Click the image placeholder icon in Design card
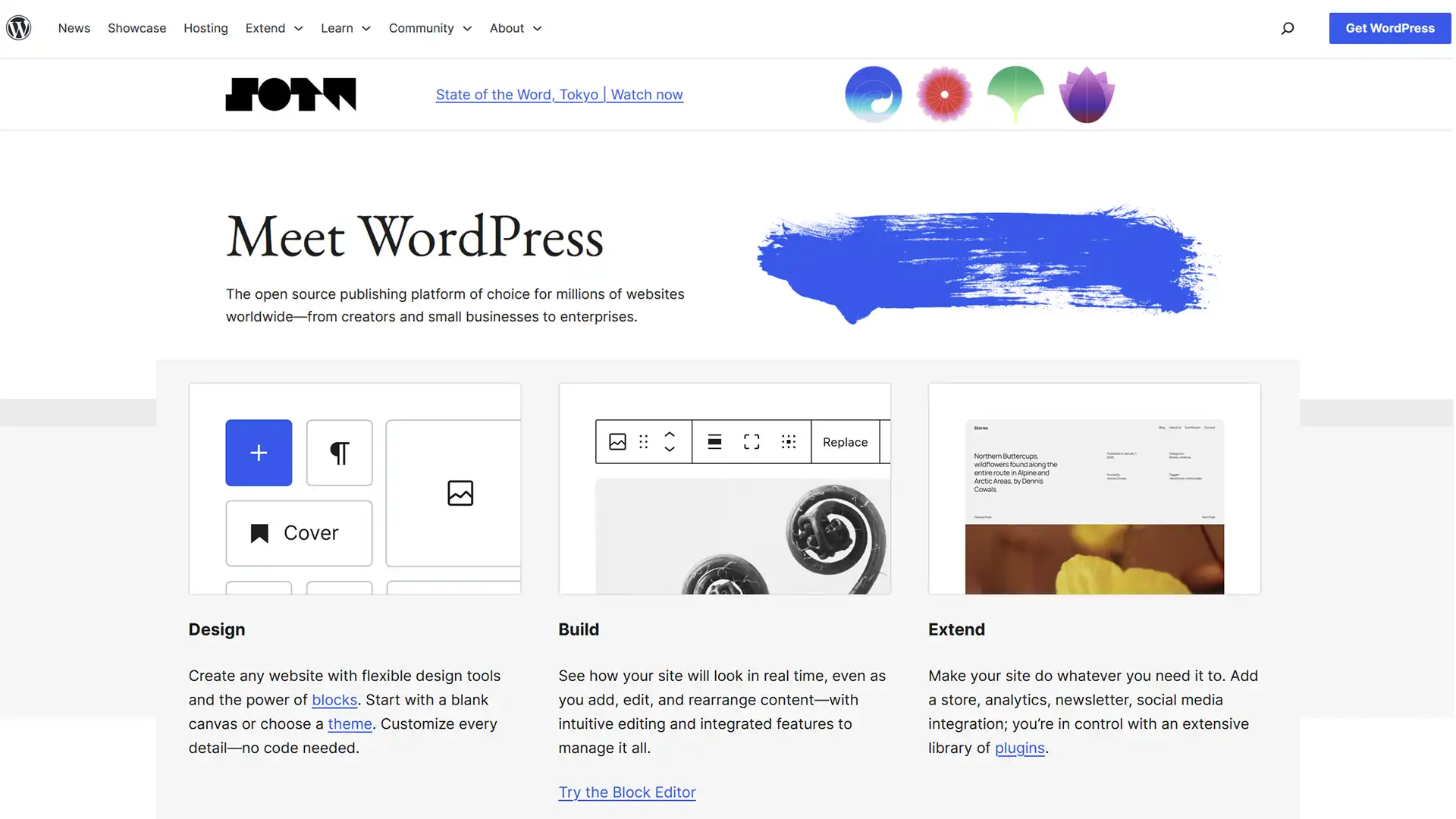 pyautogui.click(x=460, y=493)
